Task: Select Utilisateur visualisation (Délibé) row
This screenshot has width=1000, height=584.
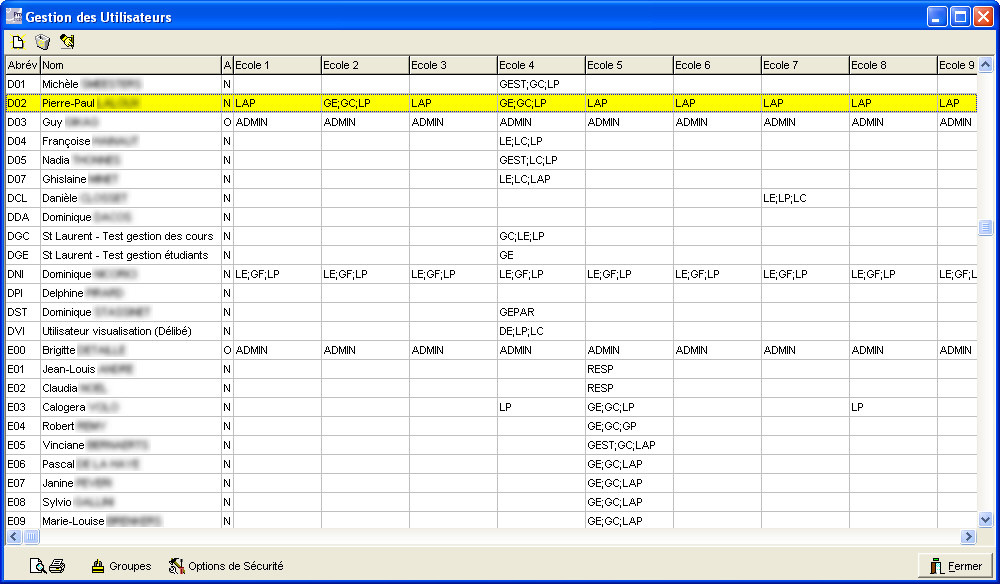Action: (x=491, y=331)
